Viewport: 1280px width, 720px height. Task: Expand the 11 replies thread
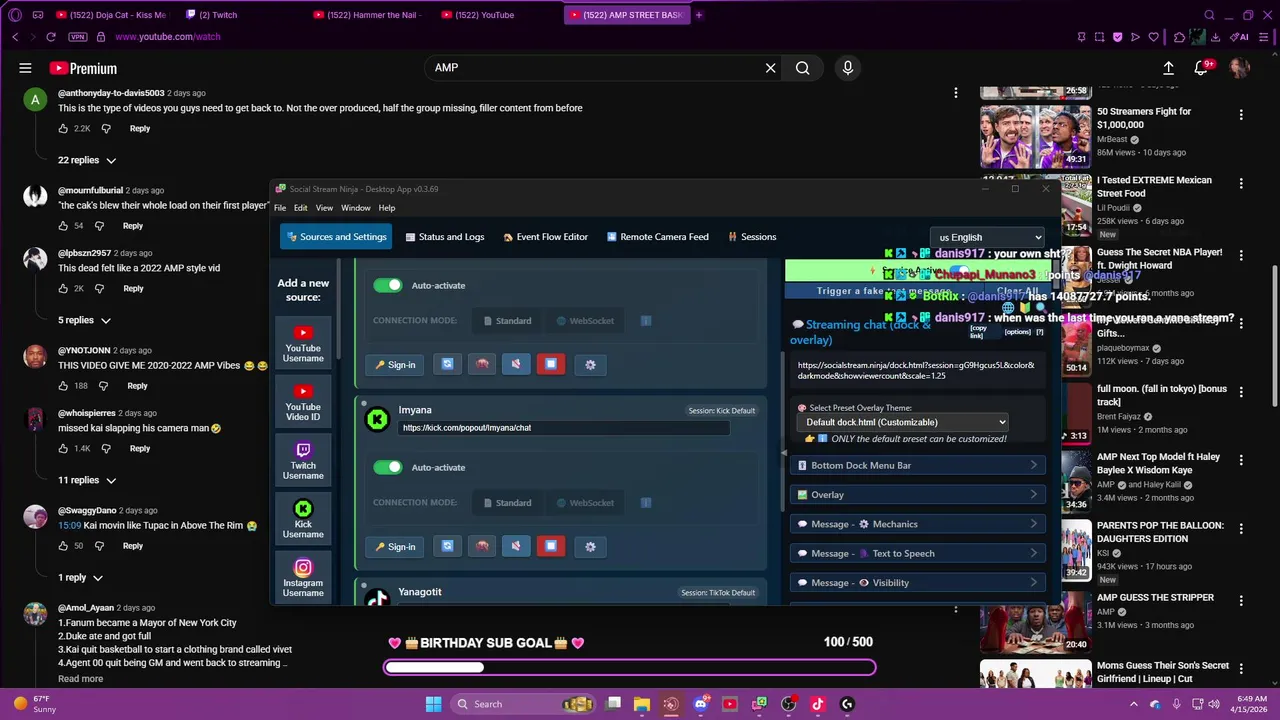[87, 480]
